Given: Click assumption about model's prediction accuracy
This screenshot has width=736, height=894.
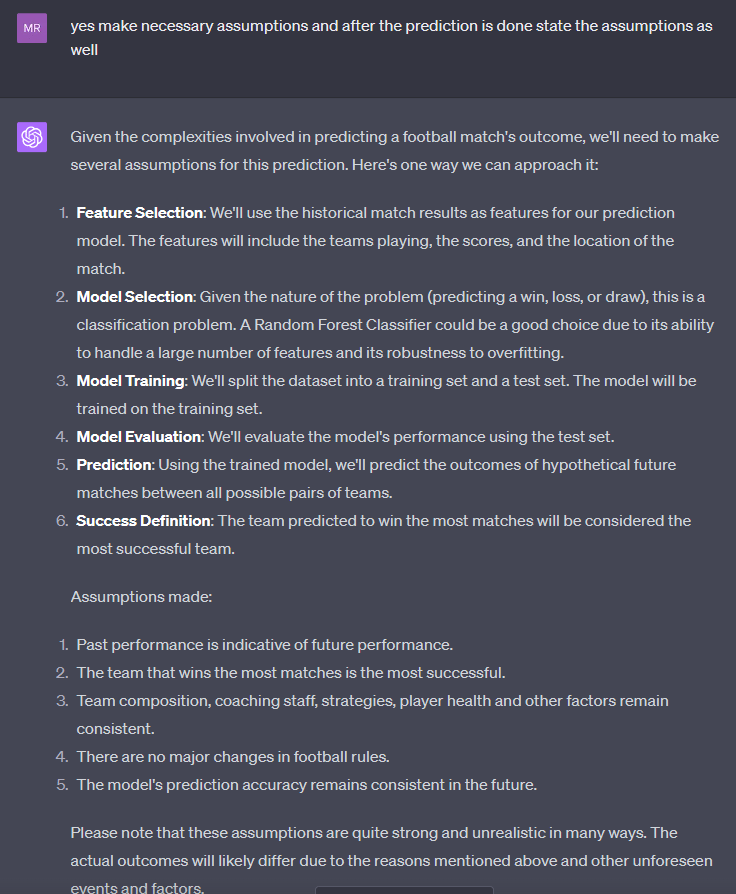Looking at the screenshot, I should [307, 785].
